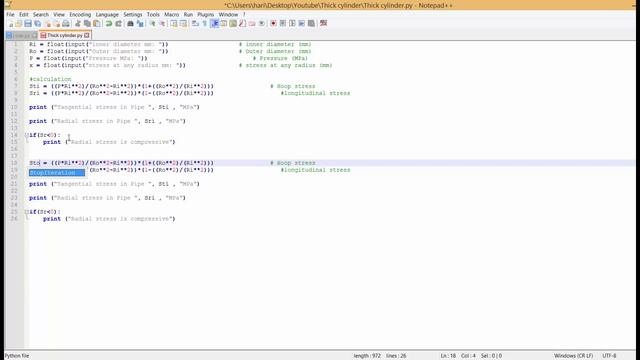
Task: Open the Macro menu
Action: tap(171, 15)
